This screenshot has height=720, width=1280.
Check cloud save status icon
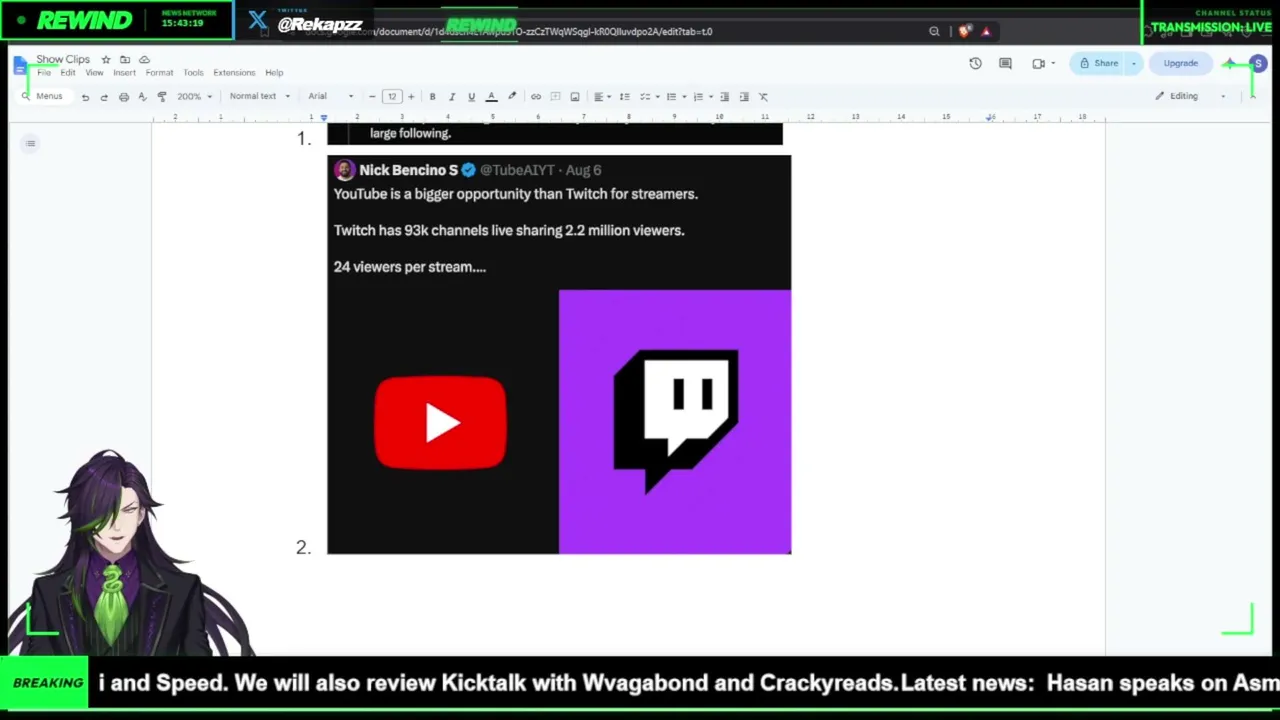(x=144, y=60)
